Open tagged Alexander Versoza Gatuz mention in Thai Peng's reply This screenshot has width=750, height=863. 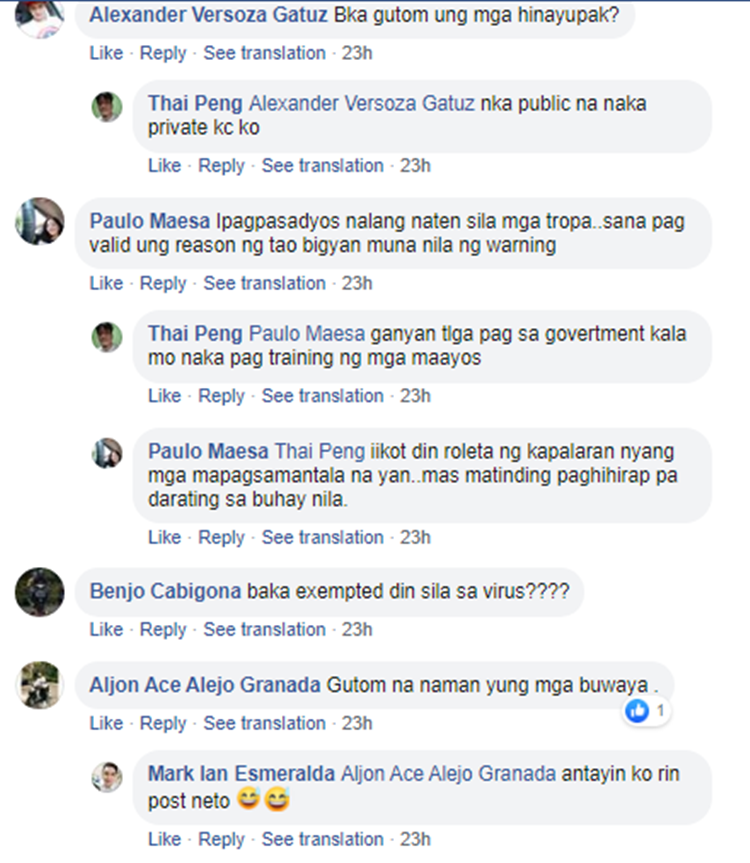pos(362,103)
